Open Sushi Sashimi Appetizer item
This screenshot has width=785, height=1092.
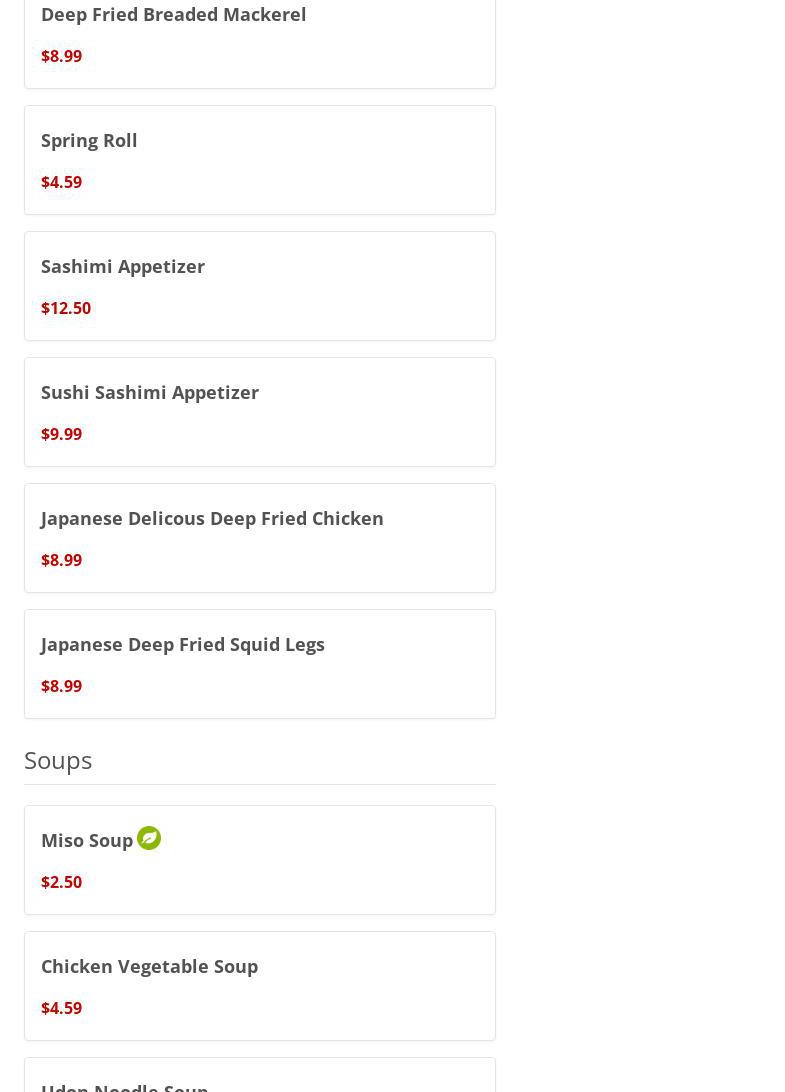coord(150,393)
